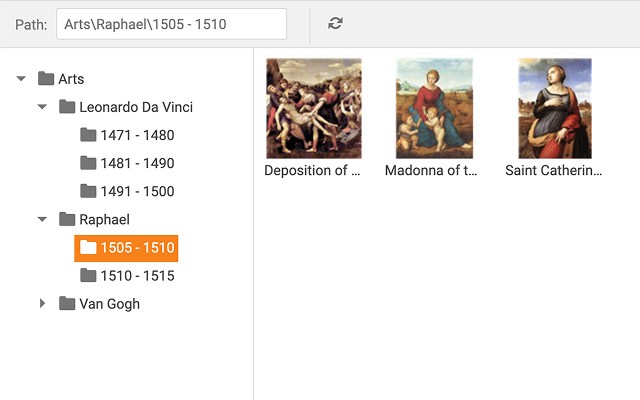This screenshot has height=400, width=640.
Task: Click the 1471 - 1480 folder icon
Action: pos(88,135)
